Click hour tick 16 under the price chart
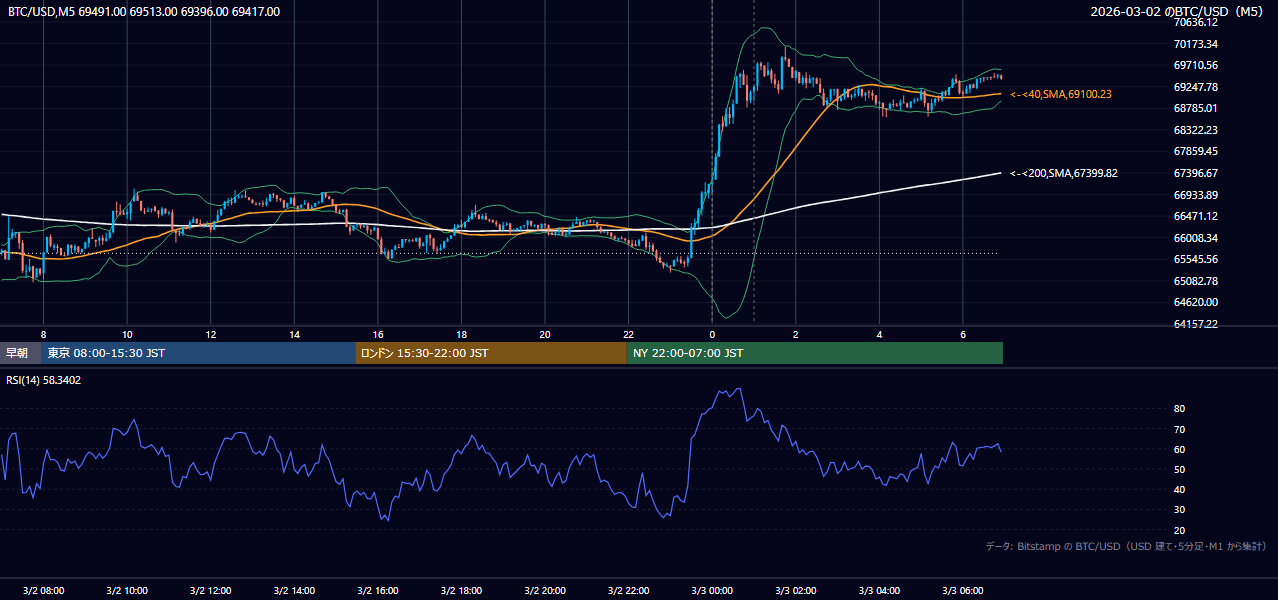Screen dimensions: 1278x600 pos(378,334)
